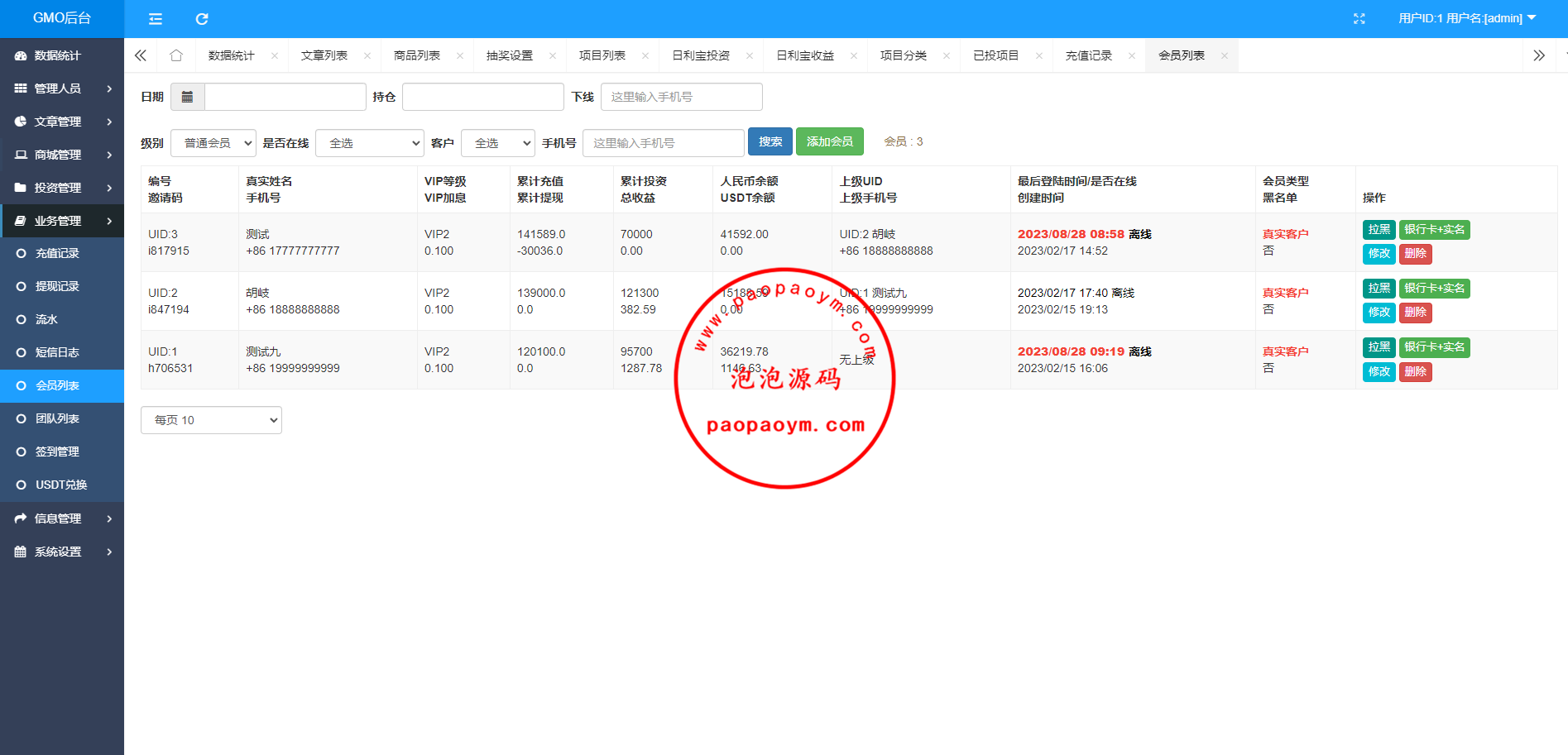This screenshot has width=1568, height=755.
Task: Open the 级别 普通会员 dropdown
Action: [x=213, y=143]
